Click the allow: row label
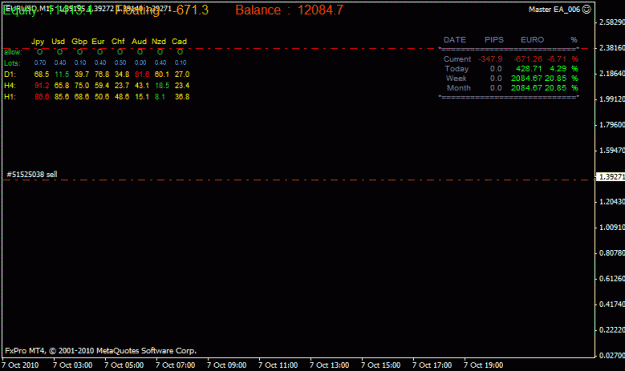 click(x=13, y=52)
